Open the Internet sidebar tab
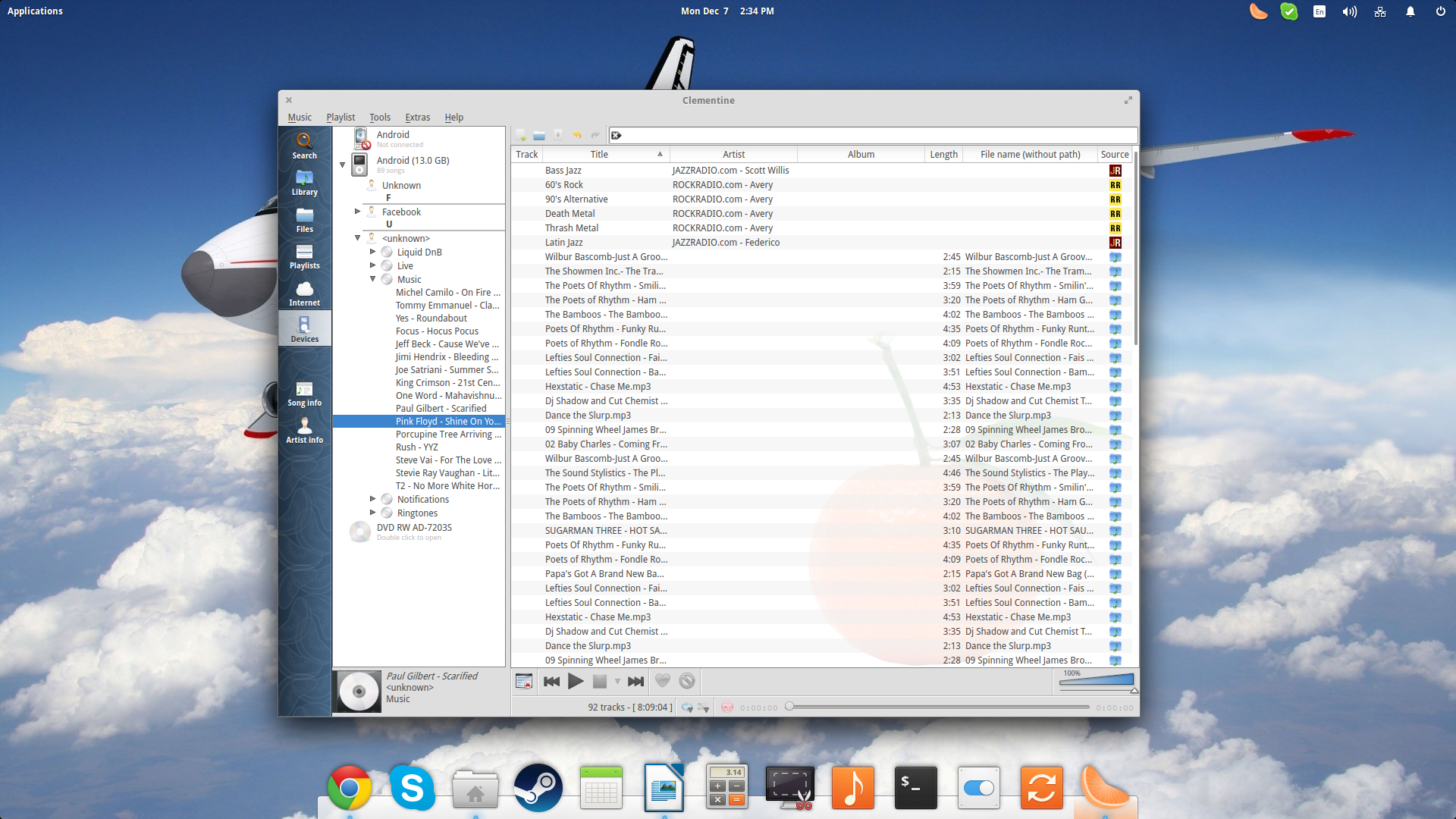The width and height of the screenshot is (1456, 819). click(304, 293)
